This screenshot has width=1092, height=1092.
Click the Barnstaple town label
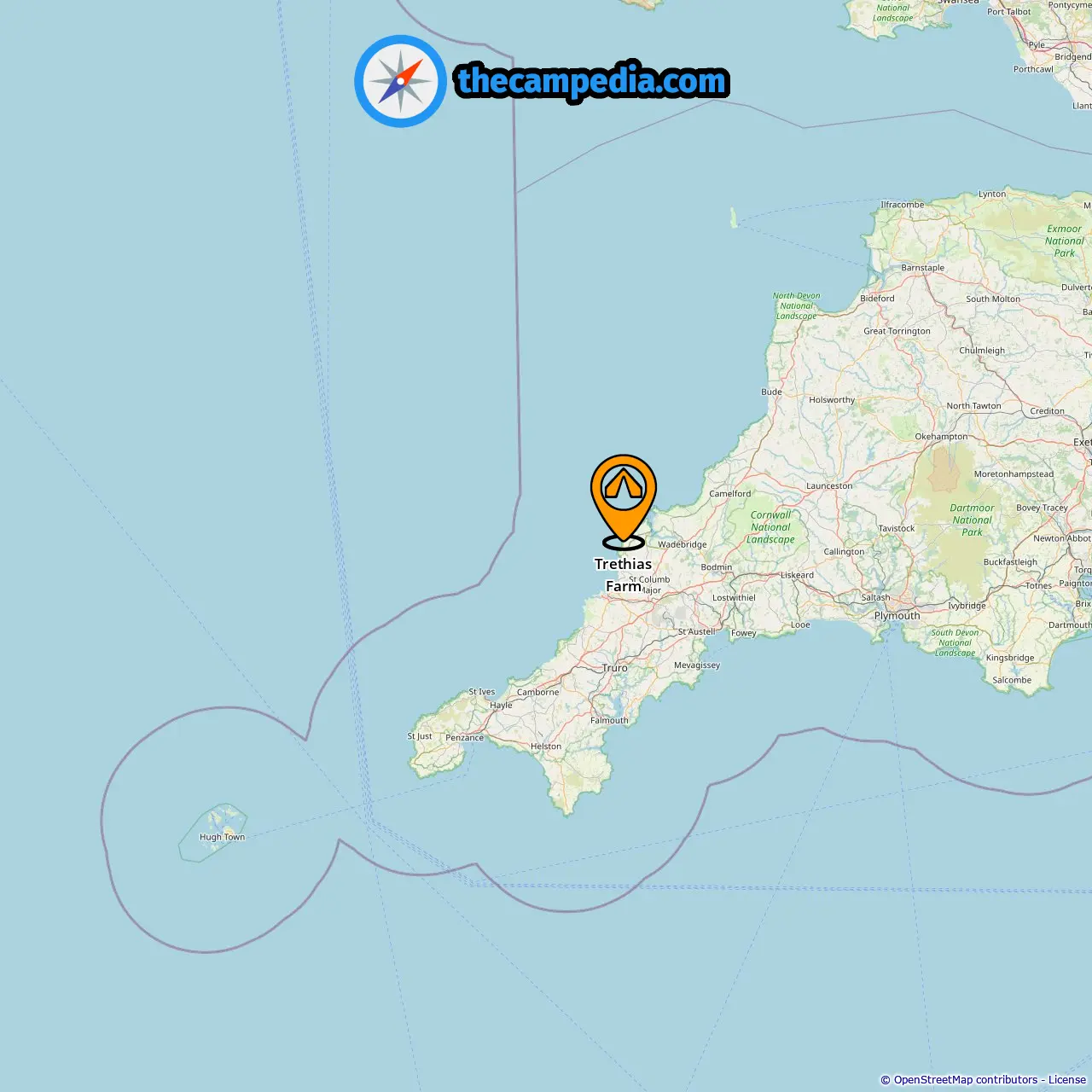coord(922,267)
